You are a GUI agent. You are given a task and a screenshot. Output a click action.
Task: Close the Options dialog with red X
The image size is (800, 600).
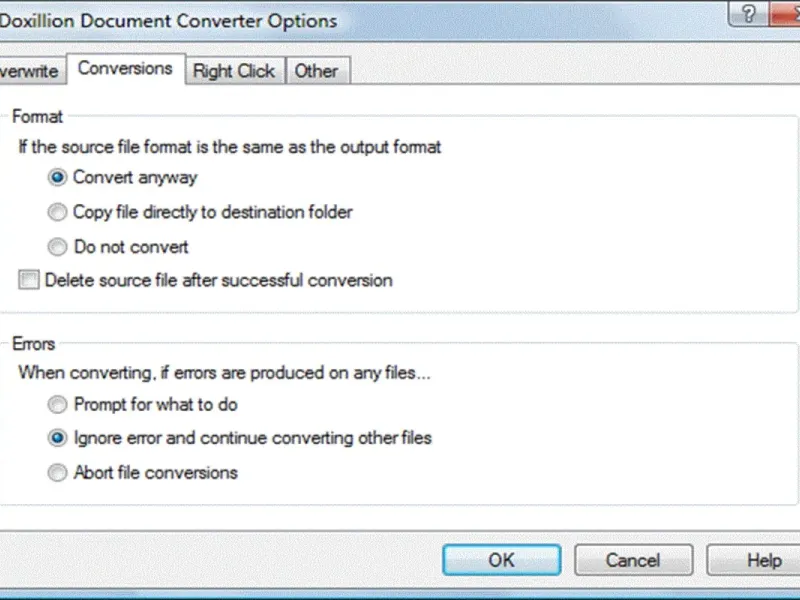tap(790, 15)
